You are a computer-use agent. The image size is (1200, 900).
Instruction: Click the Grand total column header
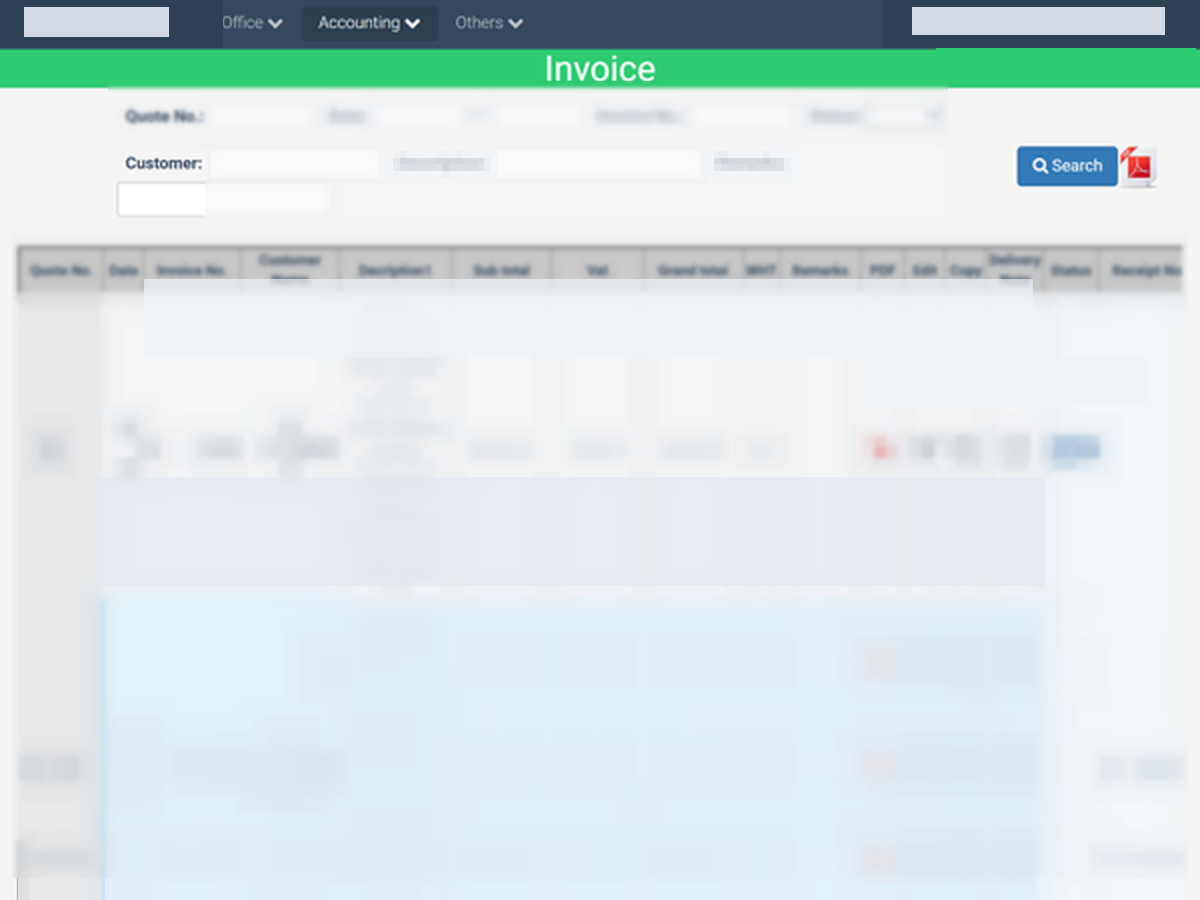[x=693, y=270]
